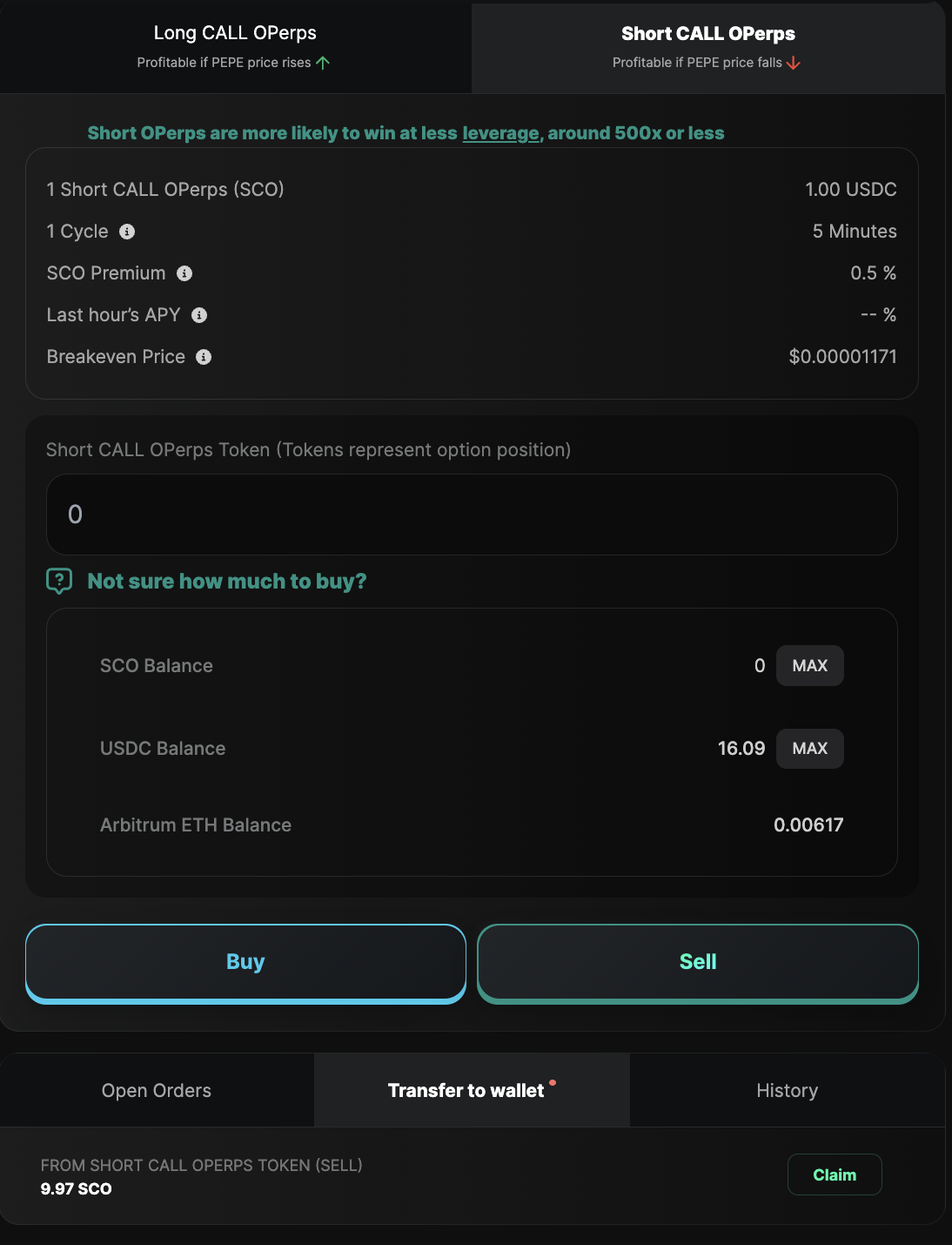
Task: Click the info icon next to 1 Cycle
Action: [127, 232]
